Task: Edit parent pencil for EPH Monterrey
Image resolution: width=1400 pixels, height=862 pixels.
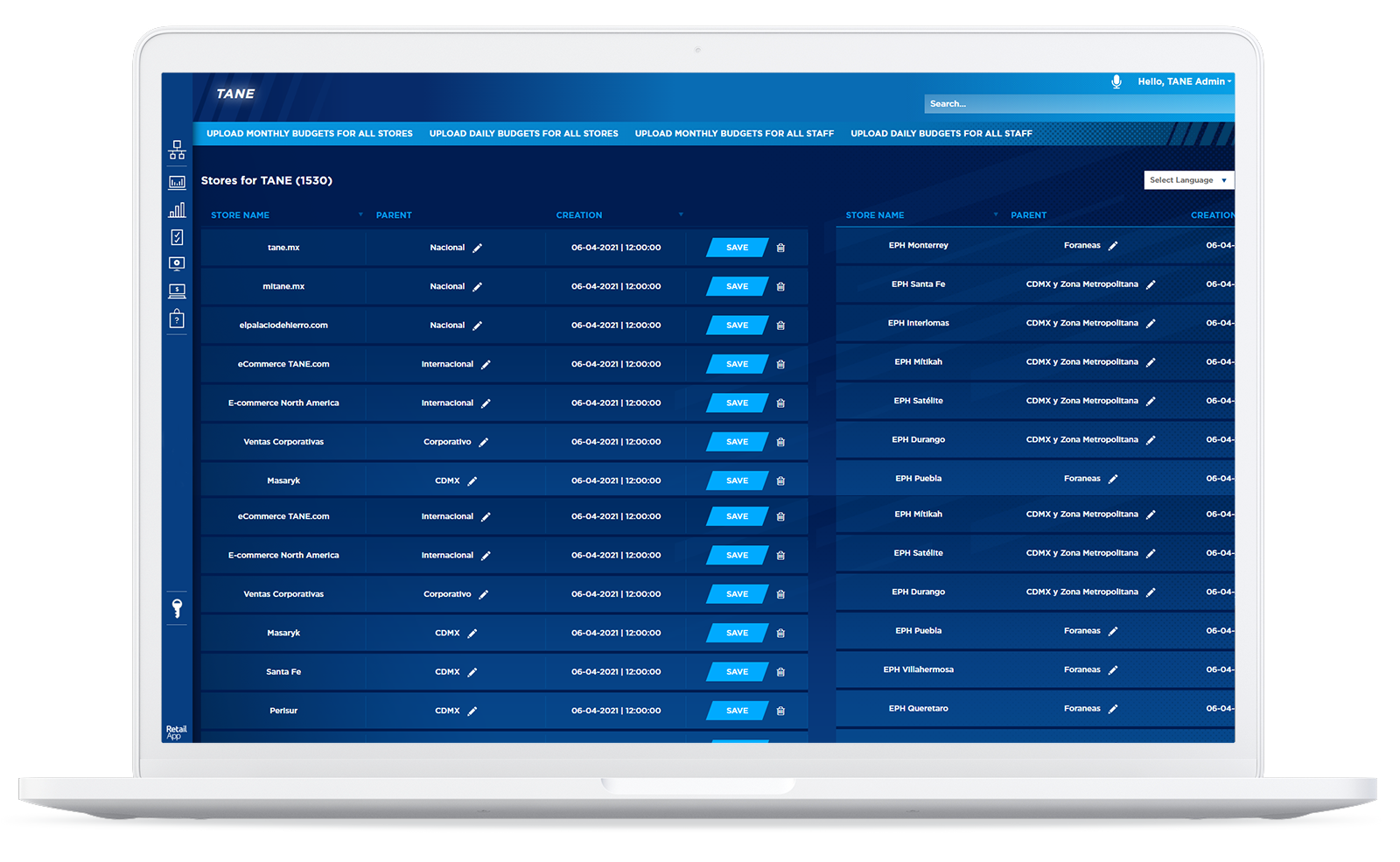Action: pos(1113,246)
